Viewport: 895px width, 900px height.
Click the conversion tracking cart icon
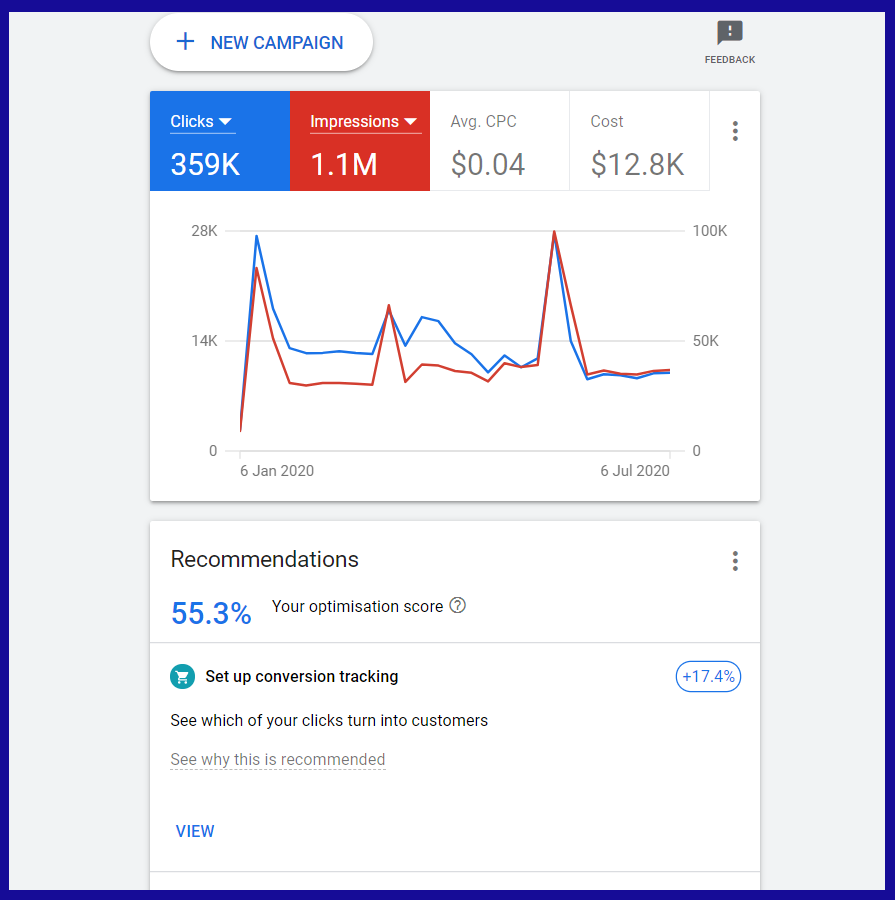coord(182,677)
